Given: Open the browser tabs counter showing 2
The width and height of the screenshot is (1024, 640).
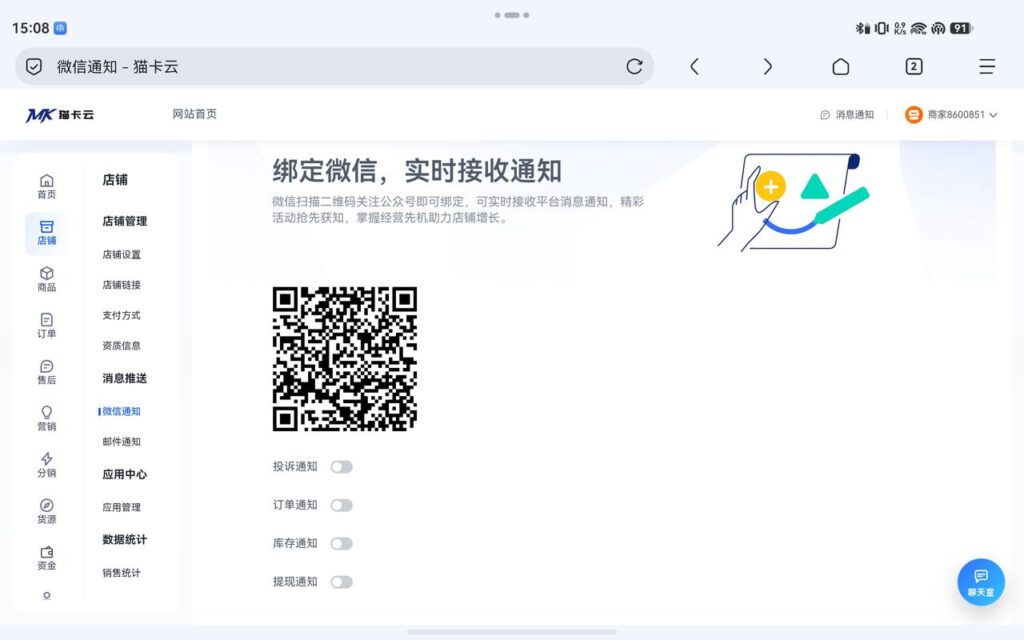Looking at the screenshot, I should [x=914, y=66].
